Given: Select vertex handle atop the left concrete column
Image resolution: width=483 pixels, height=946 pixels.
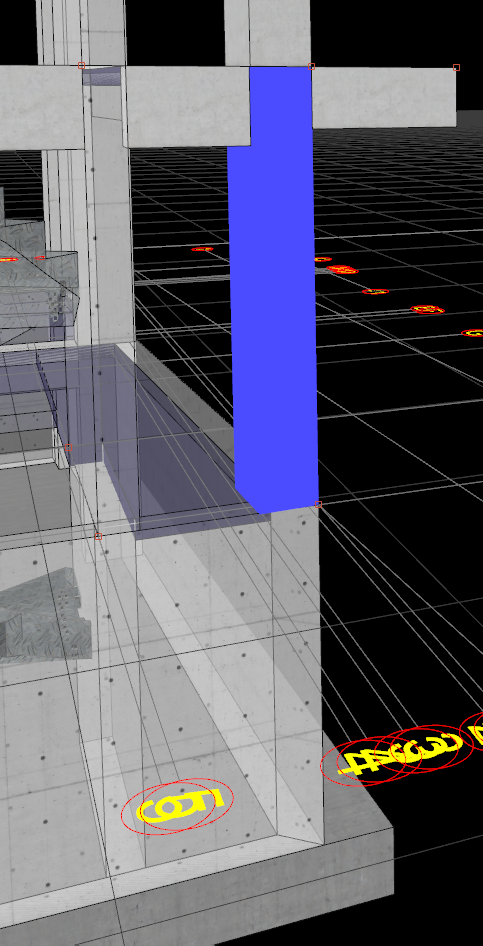Looking at the screenshot, I should click(81, 65).
